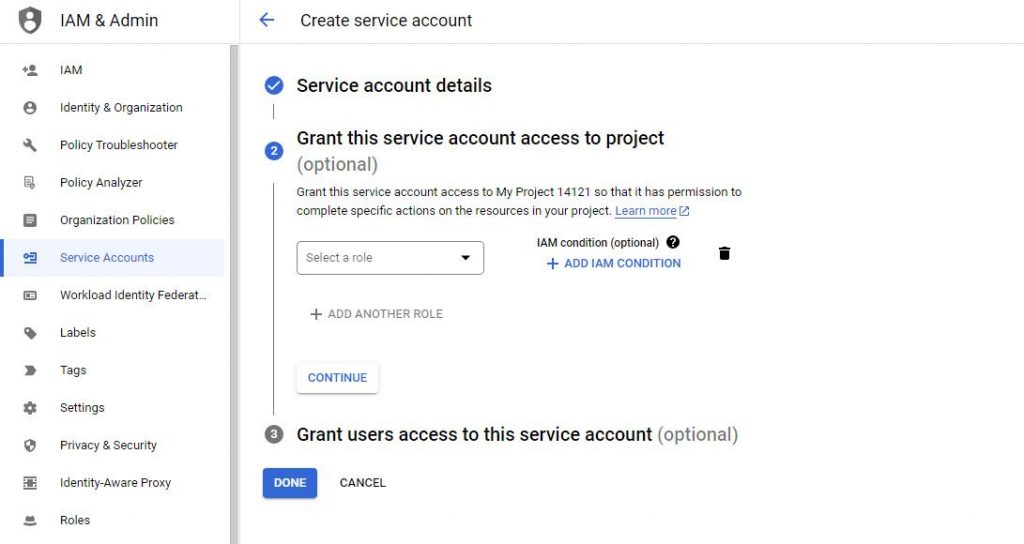Delete the role row with trash icon
1024x544 pixels.
click(x=724, y=253)
